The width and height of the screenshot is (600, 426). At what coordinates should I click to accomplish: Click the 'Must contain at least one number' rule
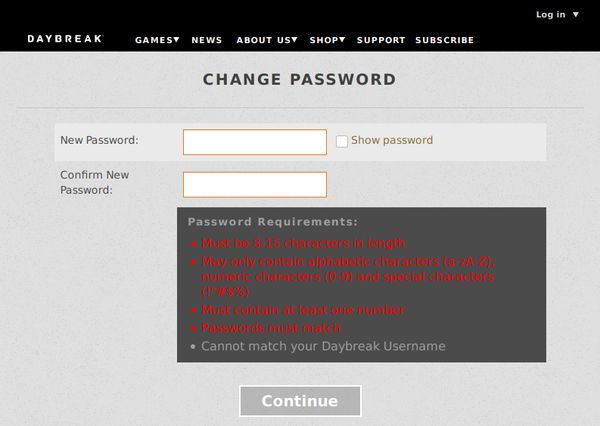pyautogui.click(x=302, y=310)
